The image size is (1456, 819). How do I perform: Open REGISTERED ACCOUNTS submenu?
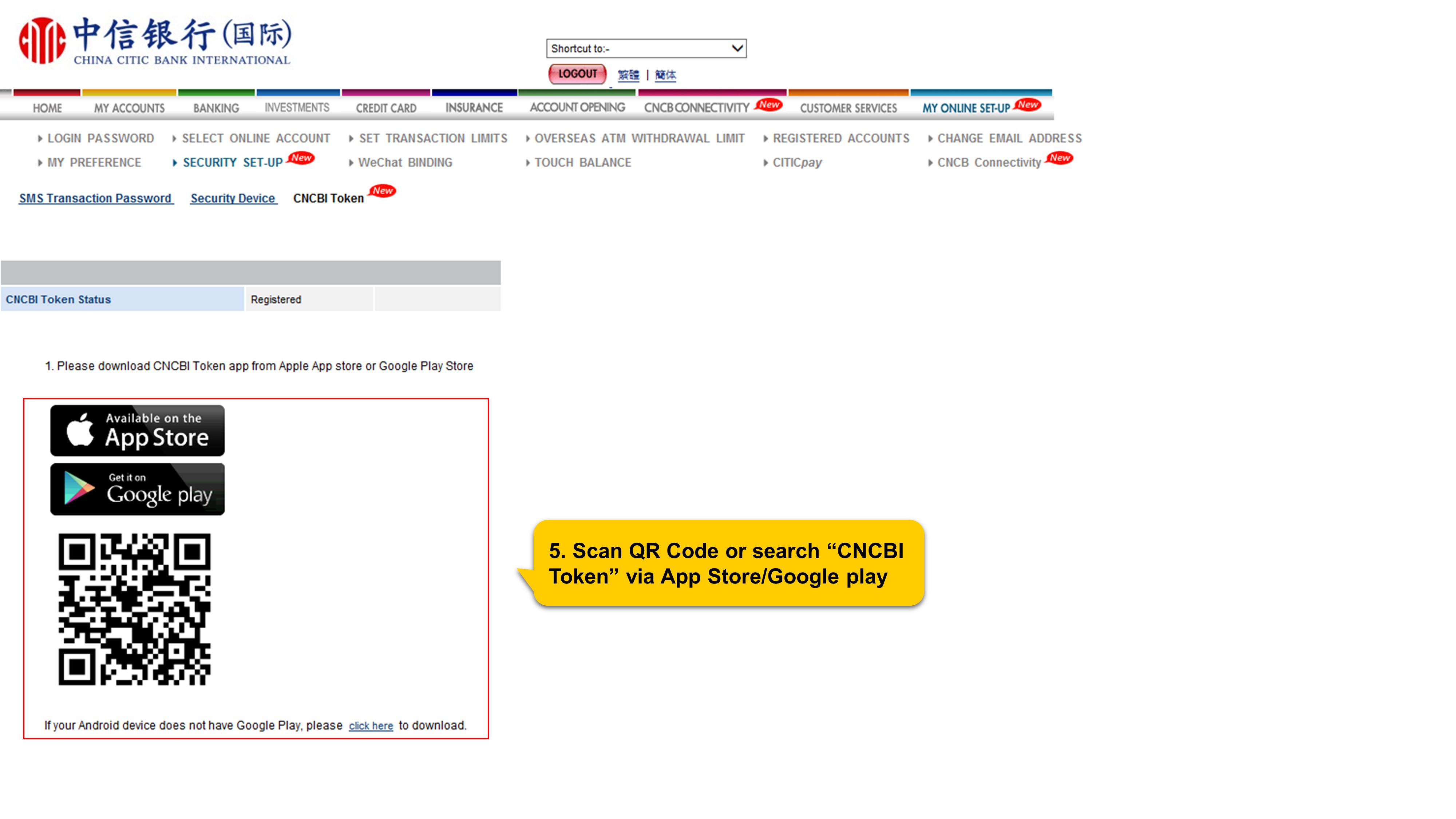(841, 138)
